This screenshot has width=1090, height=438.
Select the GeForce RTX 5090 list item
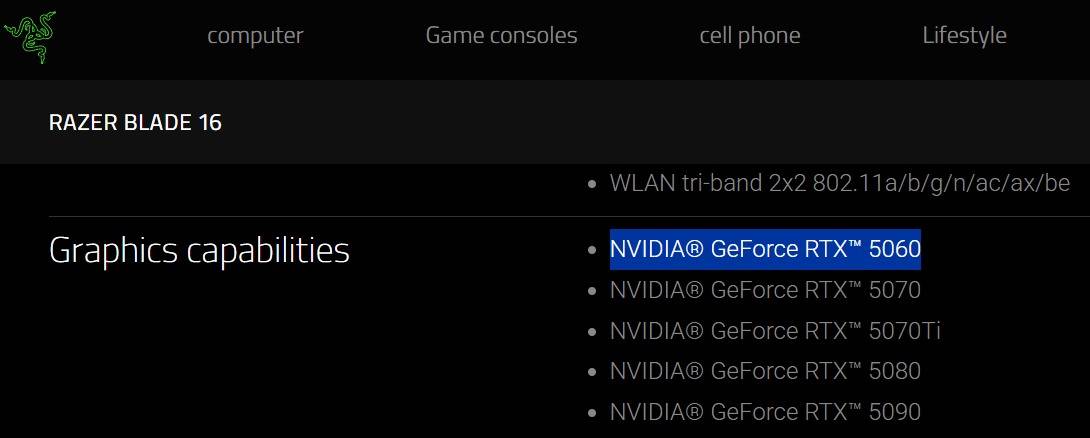coord(765,411)
